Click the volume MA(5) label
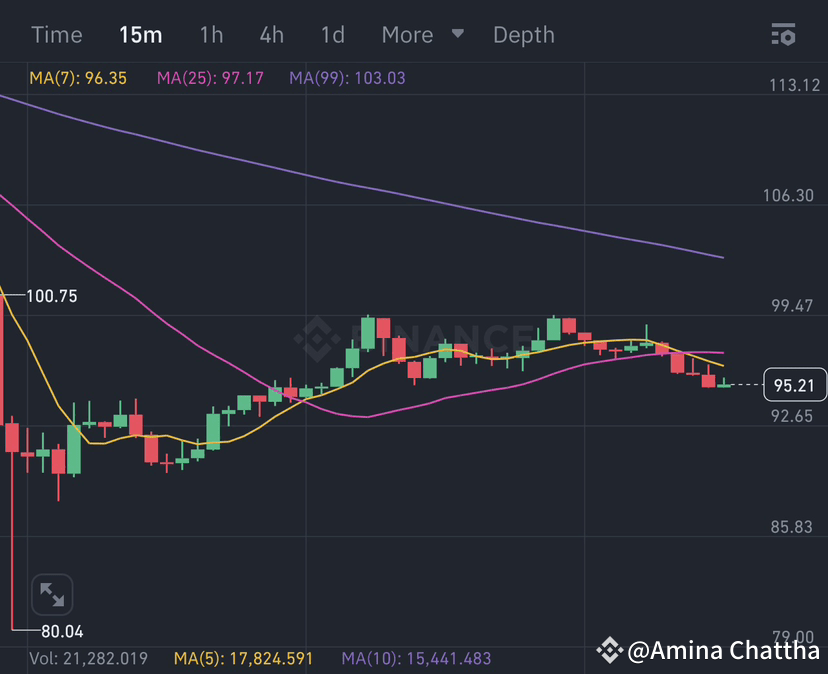 click(x=241, y=659)
